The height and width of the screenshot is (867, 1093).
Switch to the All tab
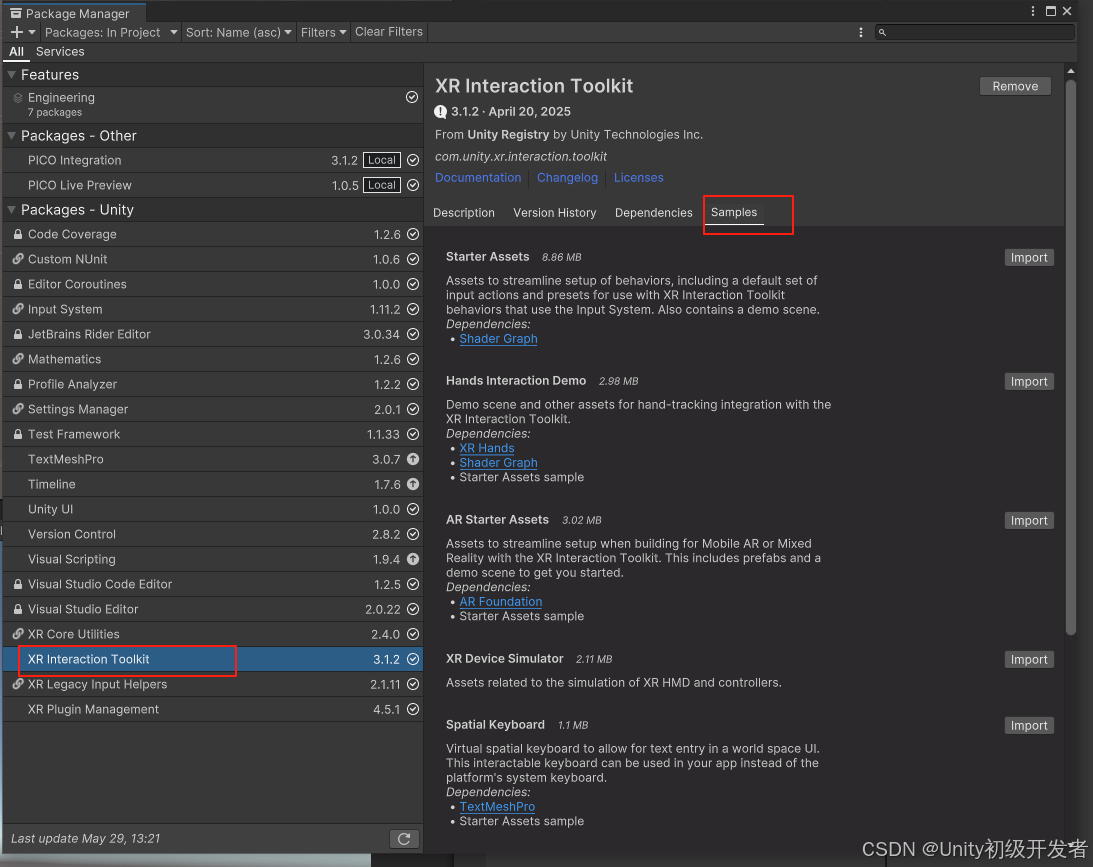[x=16, y=52]
